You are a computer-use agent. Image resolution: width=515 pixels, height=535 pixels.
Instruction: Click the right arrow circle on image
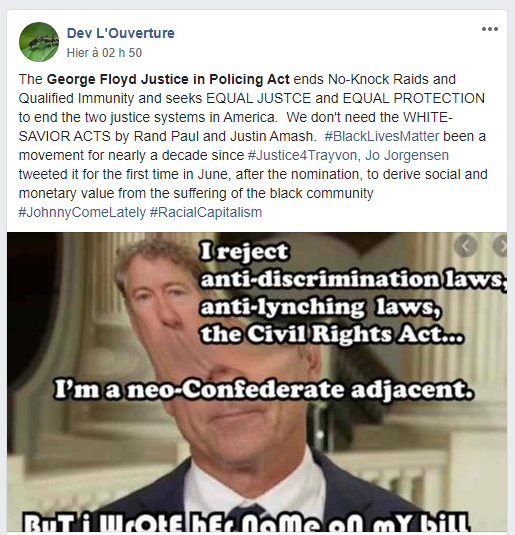pos(501,245)
